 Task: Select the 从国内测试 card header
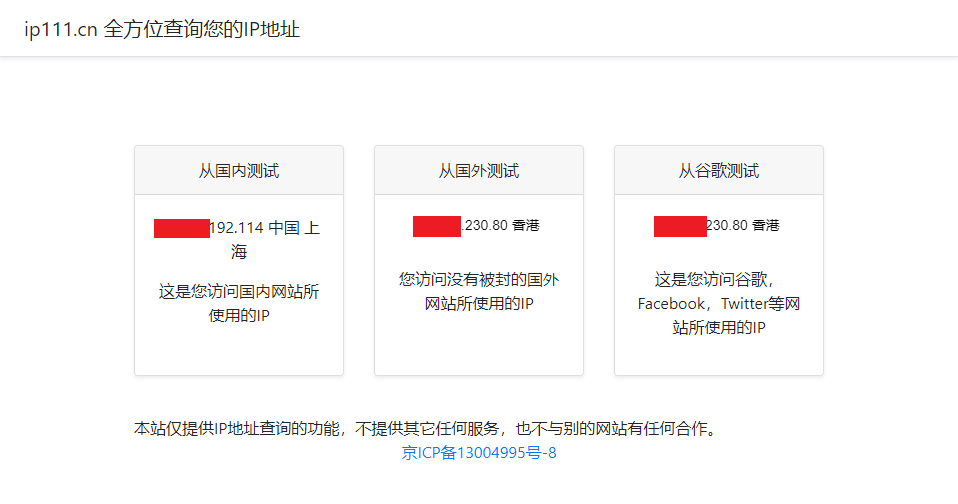coord(239,170)
